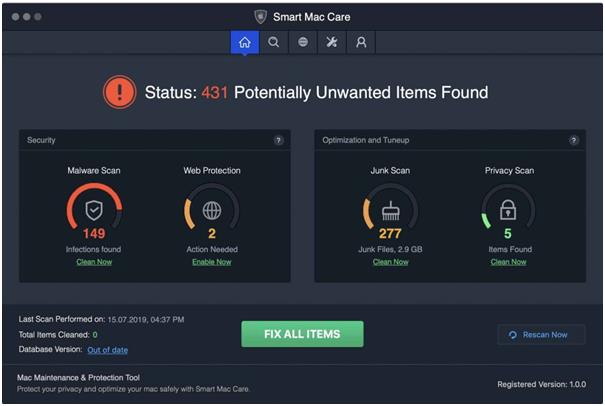Screen dimensions: 605x406
Task: Click the Mac Maintenance & Protection Tool text
Action: pos(78,377)
